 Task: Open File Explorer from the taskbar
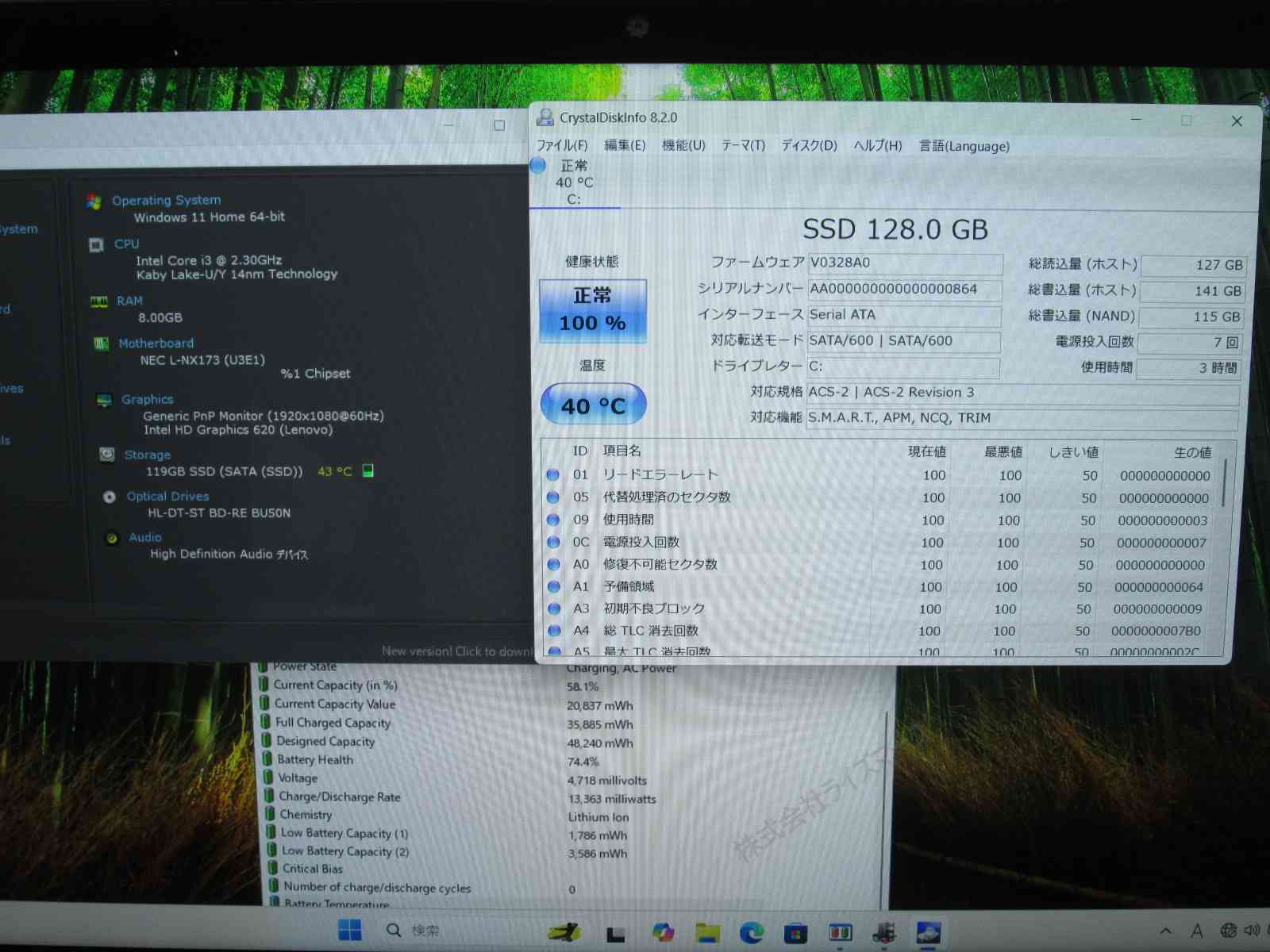tap(706, 932)
